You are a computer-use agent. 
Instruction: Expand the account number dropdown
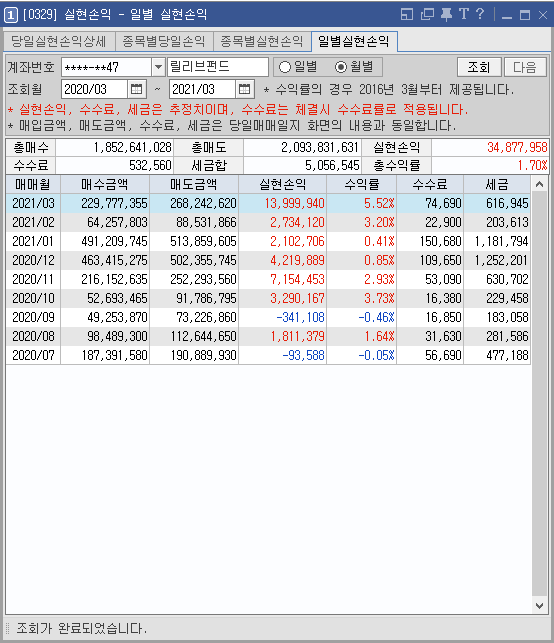pyautogui.click(x=158, y=67)
